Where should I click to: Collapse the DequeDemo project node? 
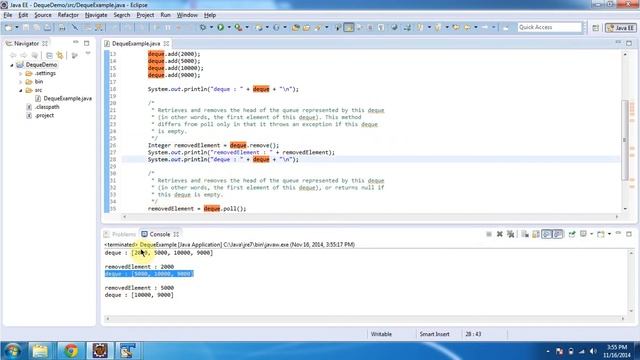click(12, 65)
